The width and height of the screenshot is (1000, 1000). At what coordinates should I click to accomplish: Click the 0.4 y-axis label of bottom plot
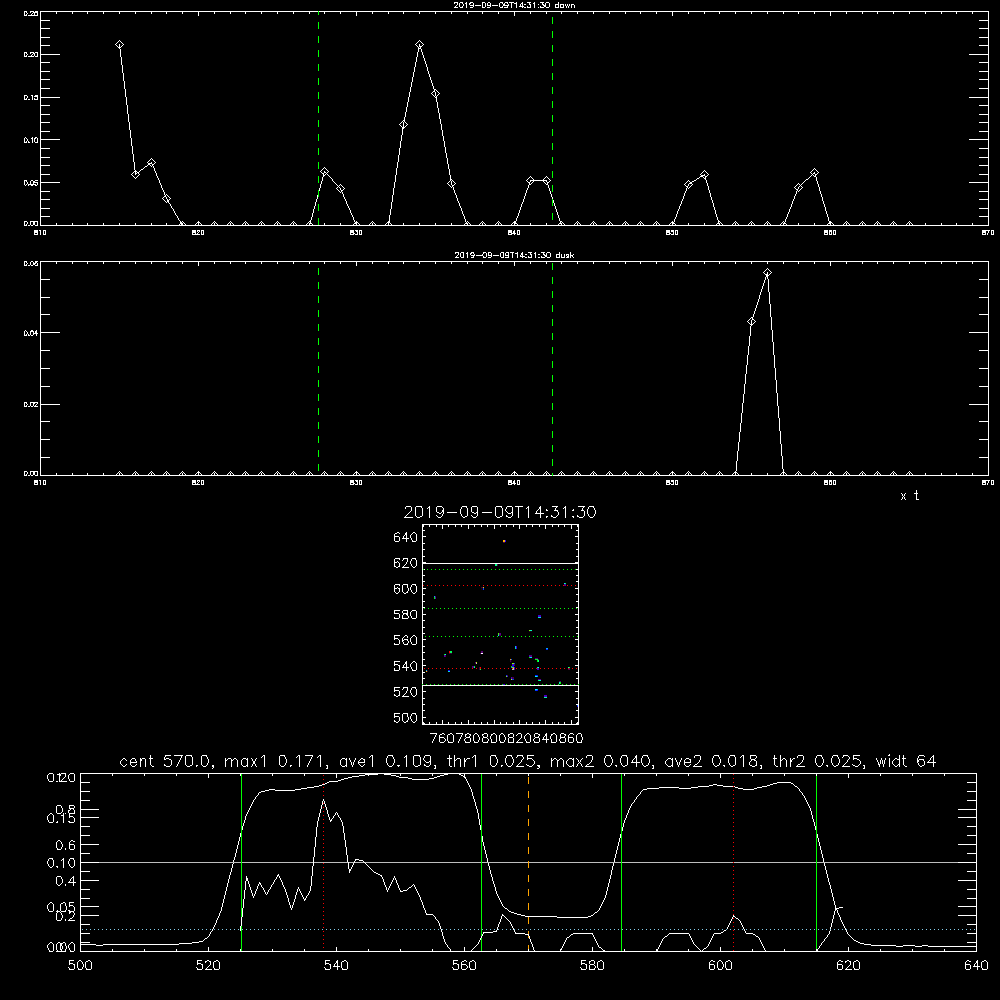pos(66,881)
